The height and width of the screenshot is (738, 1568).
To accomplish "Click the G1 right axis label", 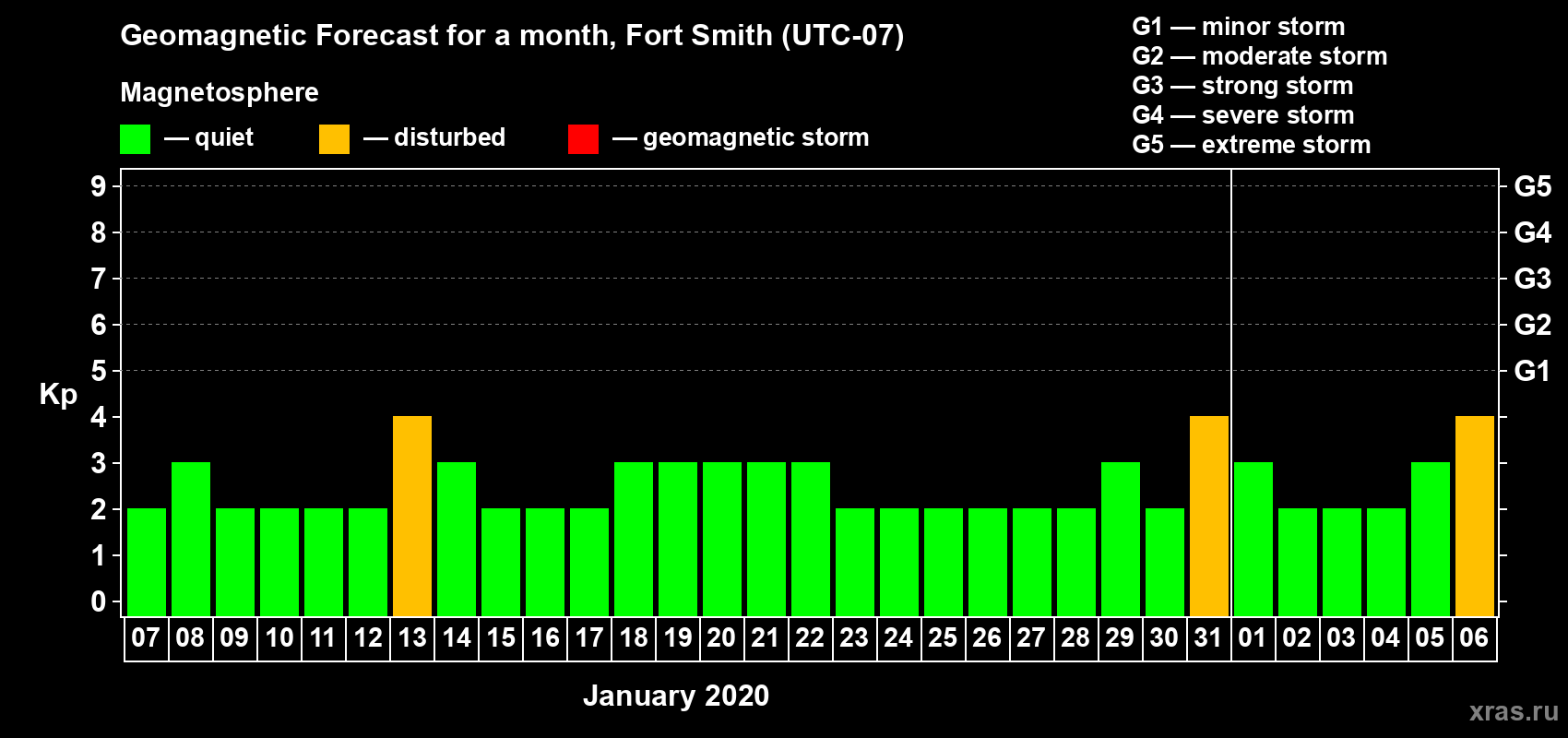I will 1533,371.
